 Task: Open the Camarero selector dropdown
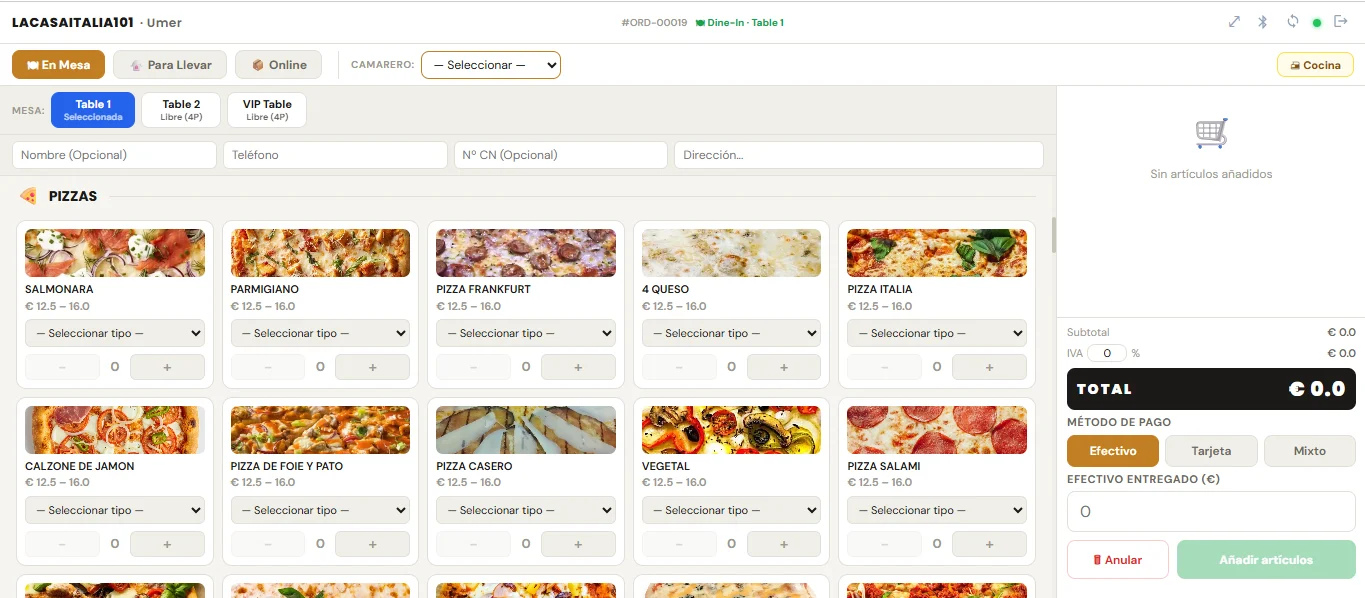(x=491, y=65)
